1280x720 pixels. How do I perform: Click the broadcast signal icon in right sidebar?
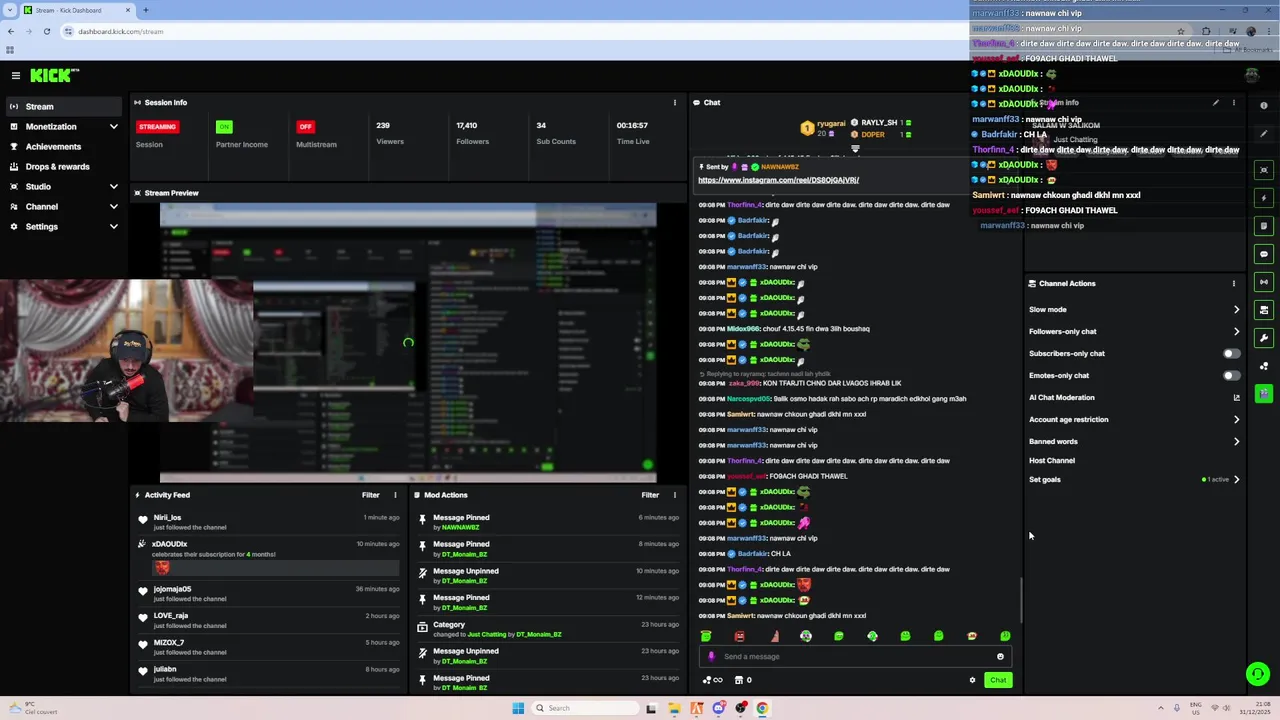[x=1264, y=282]
